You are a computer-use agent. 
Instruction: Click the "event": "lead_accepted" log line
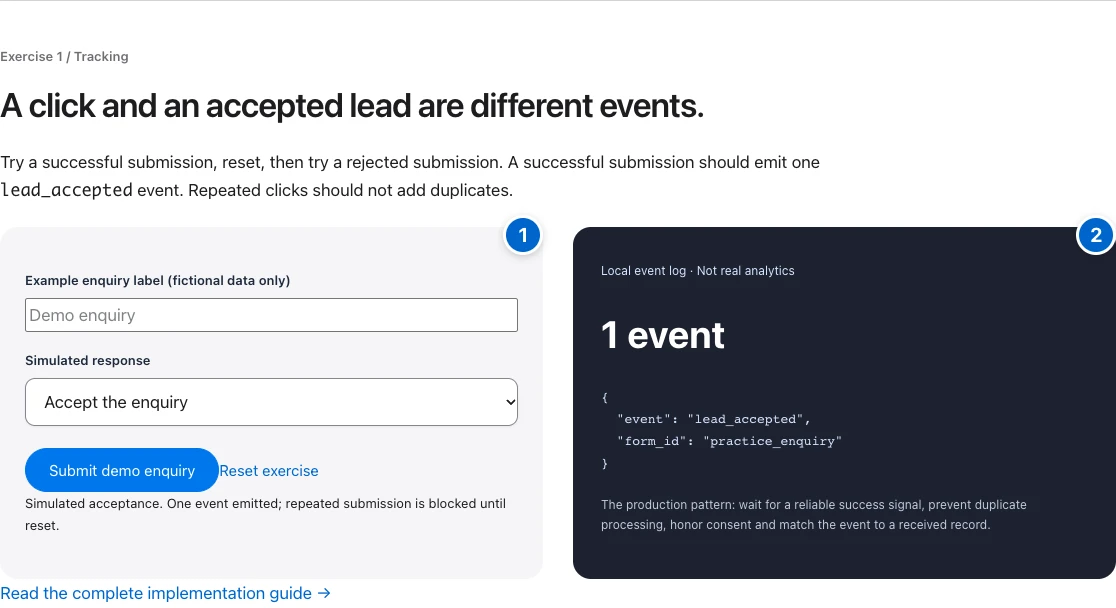pyautogui.click(x=714, y=419)
